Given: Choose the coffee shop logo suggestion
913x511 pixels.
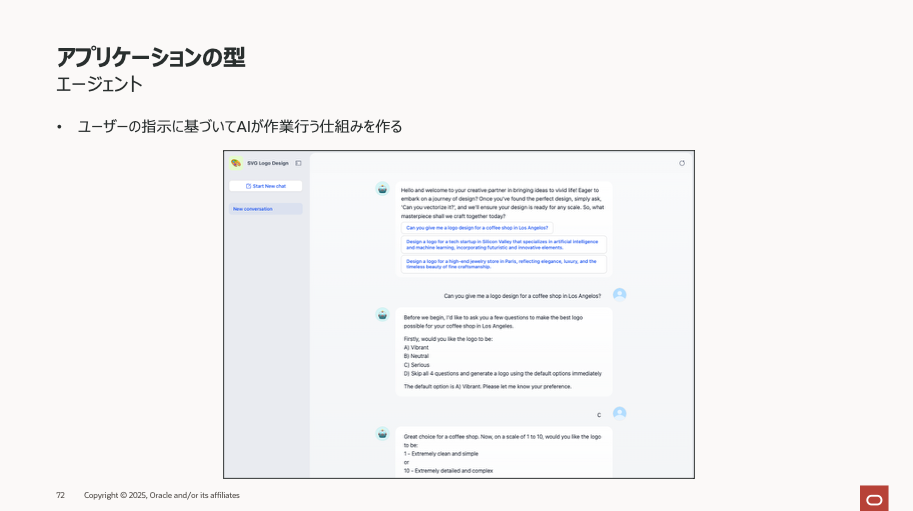Looking at the screenshot, I should [477, 228].
